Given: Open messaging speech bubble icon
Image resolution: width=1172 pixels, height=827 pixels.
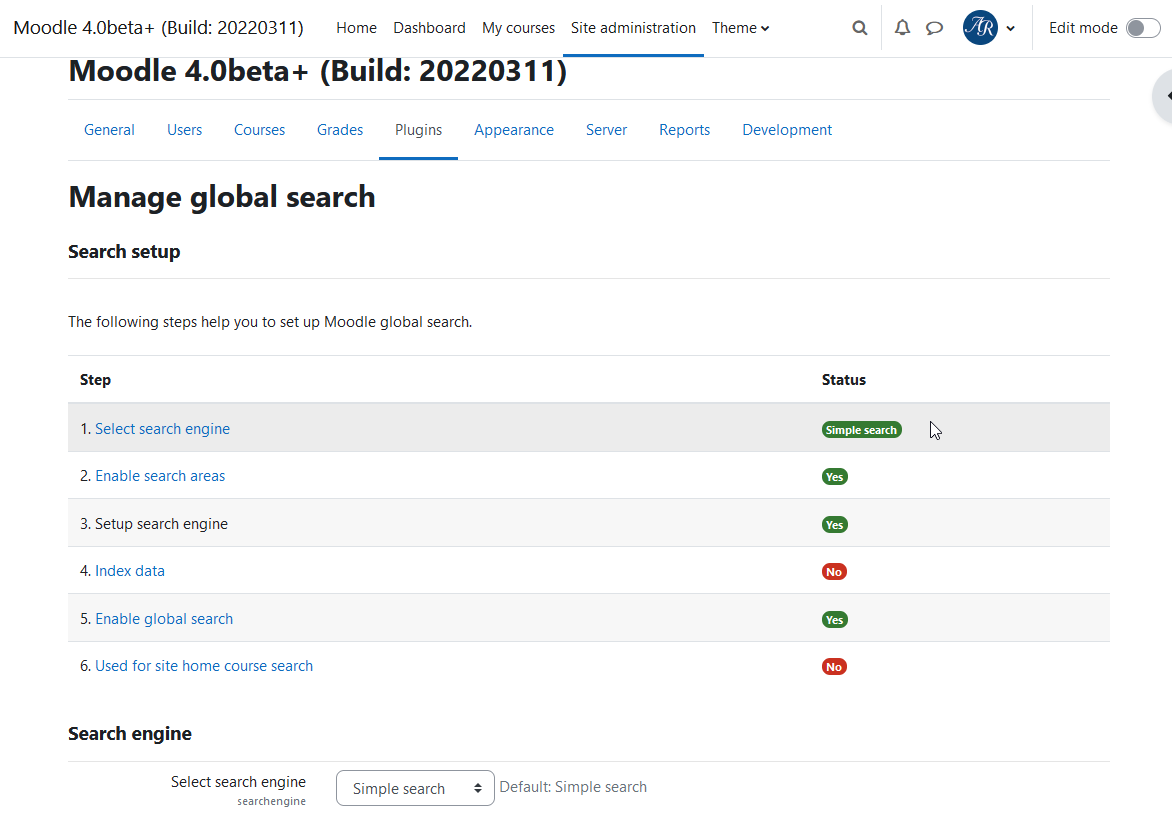Looking at the screenshot, I should (x=934, y=28).
